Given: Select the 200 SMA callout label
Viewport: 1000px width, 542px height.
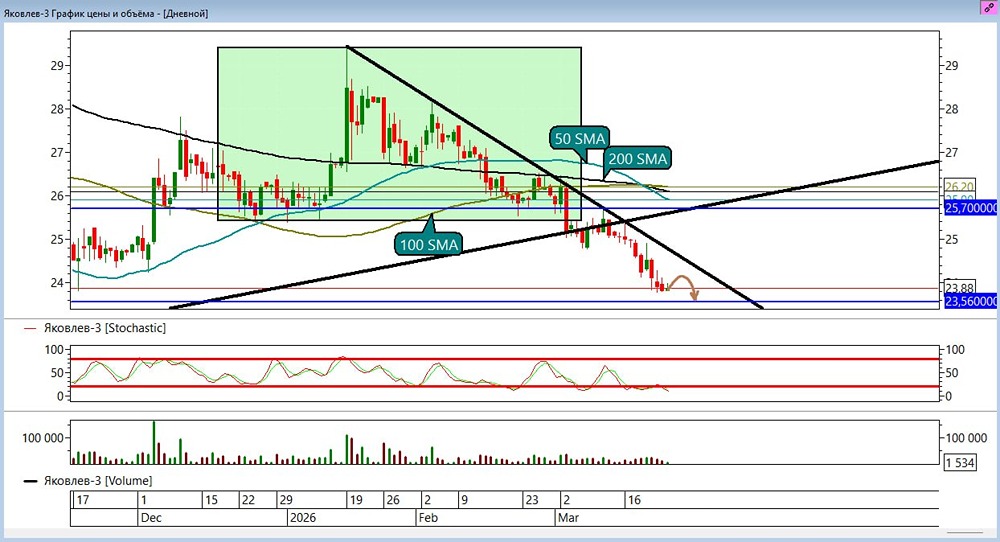Looking at the screenshot, I should [x=637, y=158].
